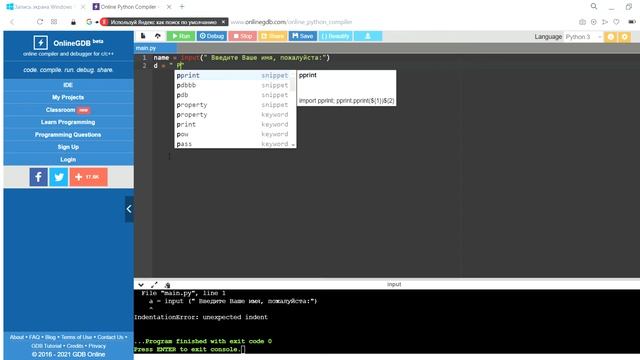
Task: Share on Twitter icon
Action: click(x=58, y=177)
